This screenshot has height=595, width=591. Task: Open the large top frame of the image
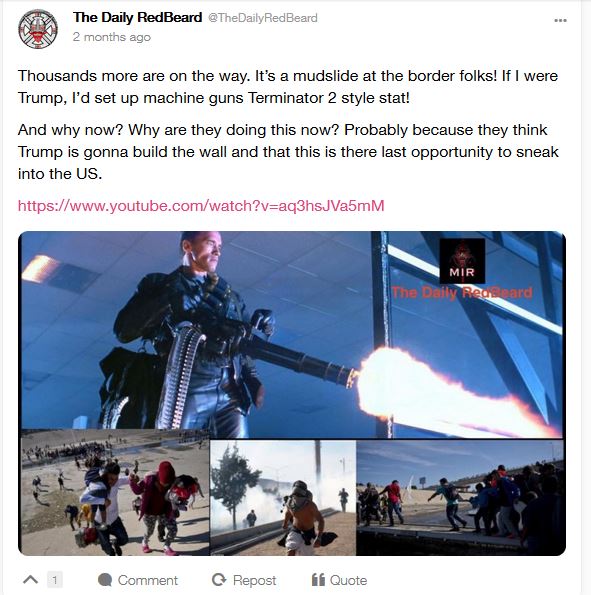click(x=292, y=334)
